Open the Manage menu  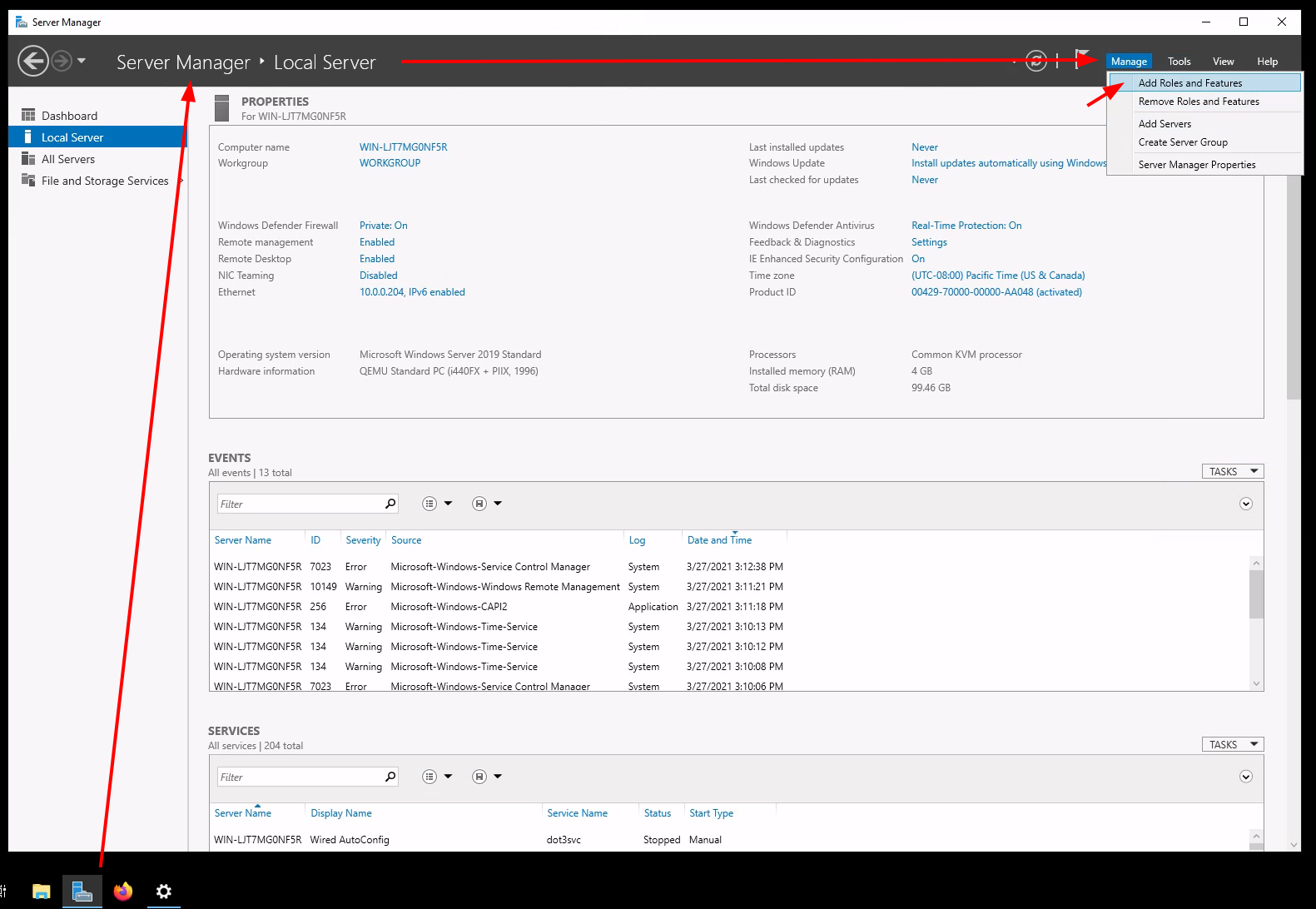tap(1129, 62)
